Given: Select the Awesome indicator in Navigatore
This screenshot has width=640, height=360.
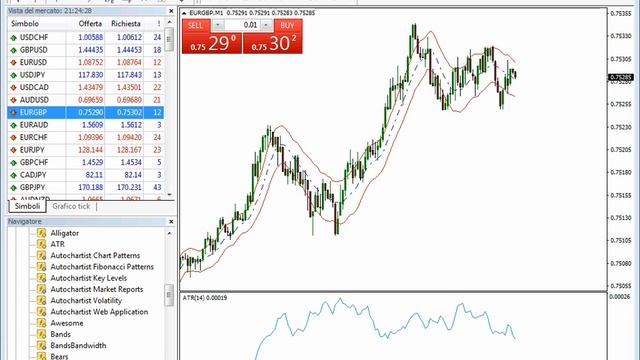Looking at the screenshot, I should click(67, 323).
